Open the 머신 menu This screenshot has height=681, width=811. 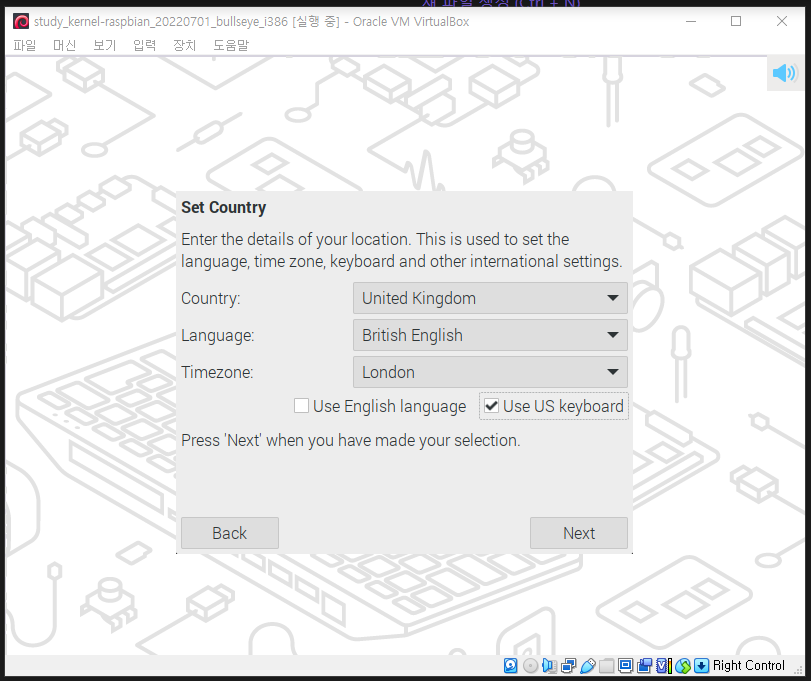[64, 45]
